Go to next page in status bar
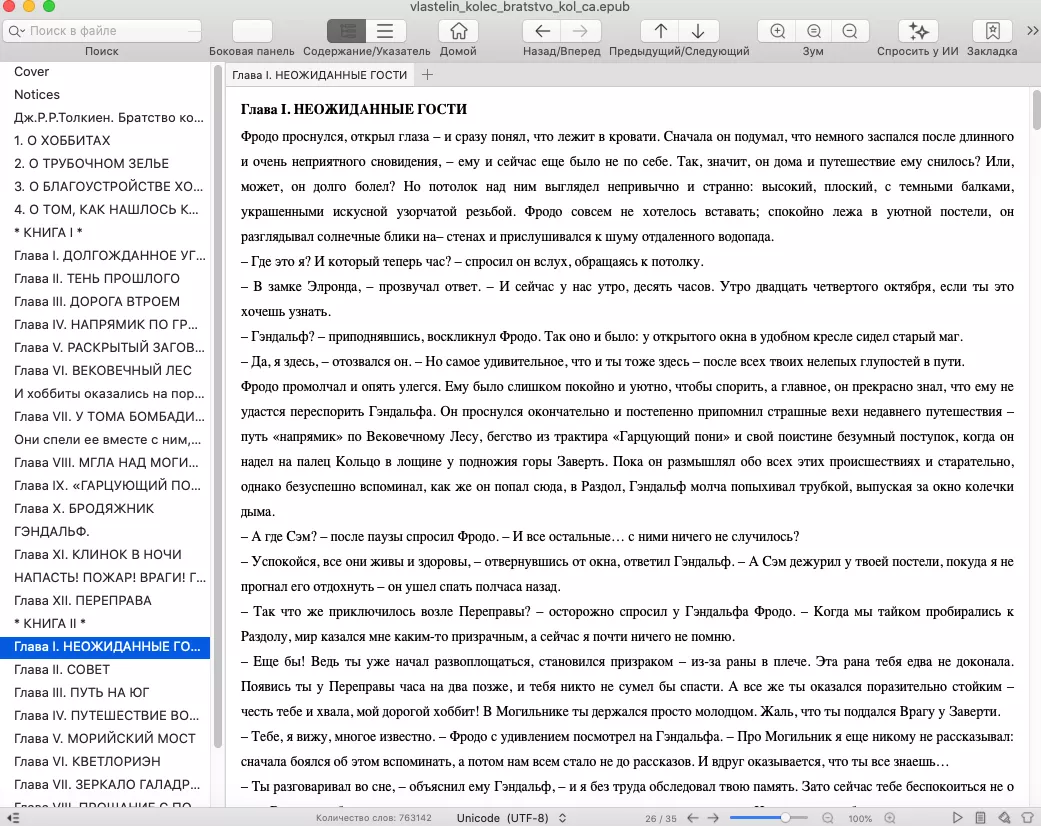This screenshot has height=826, width=1041. pyautogui.click(x=713, y=818)
